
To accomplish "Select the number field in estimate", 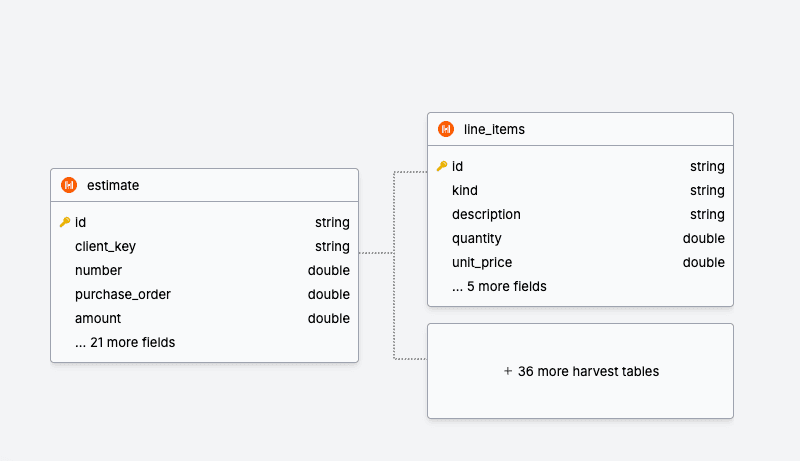I will coord(98,271).
